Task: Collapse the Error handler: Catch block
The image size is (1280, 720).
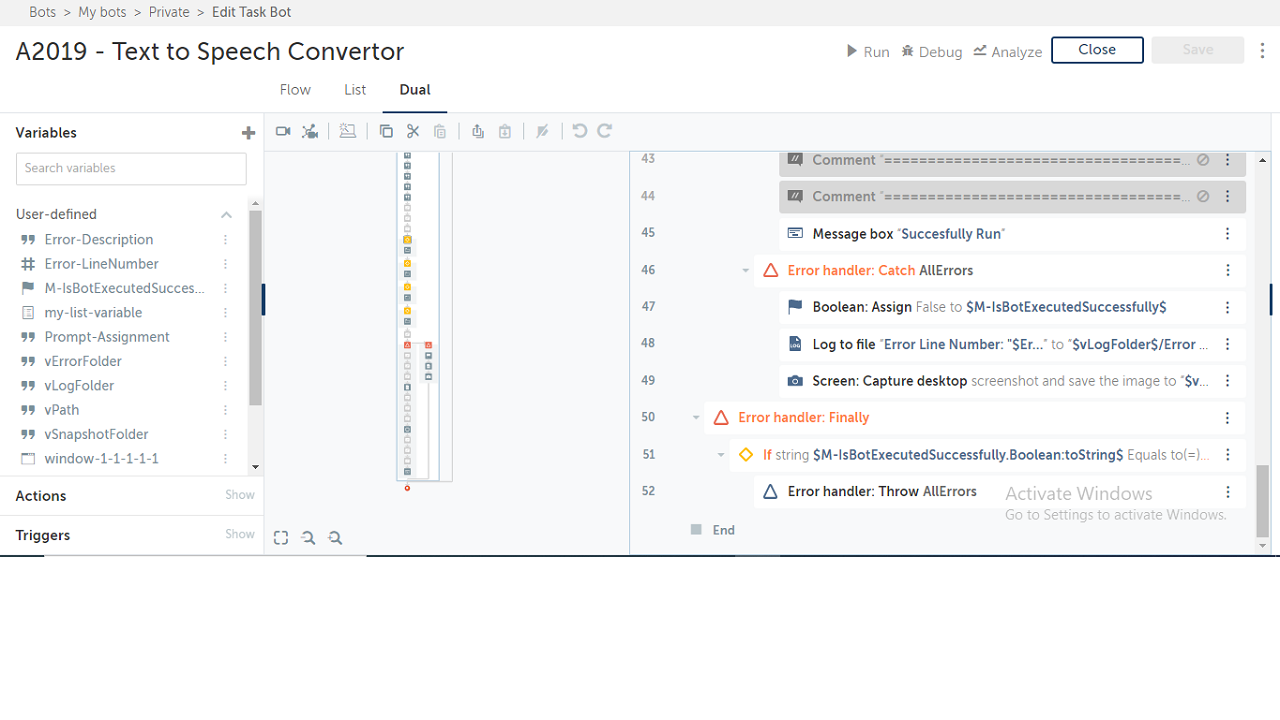Action: (746, 271)
